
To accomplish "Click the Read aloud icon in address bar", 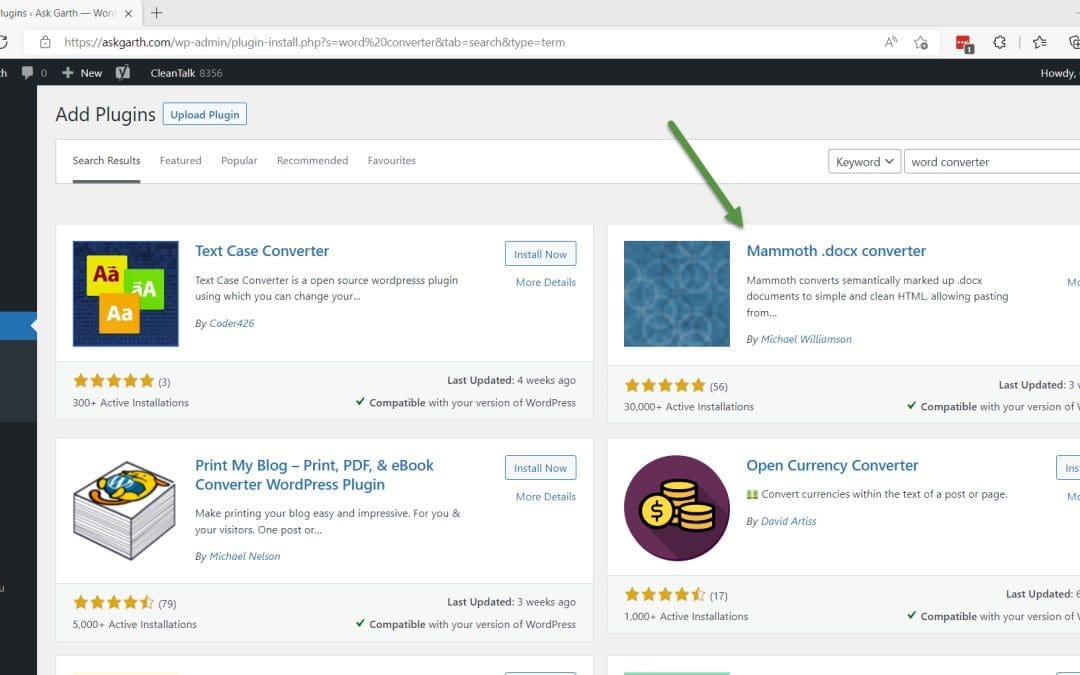I will [x=891, y=42].
